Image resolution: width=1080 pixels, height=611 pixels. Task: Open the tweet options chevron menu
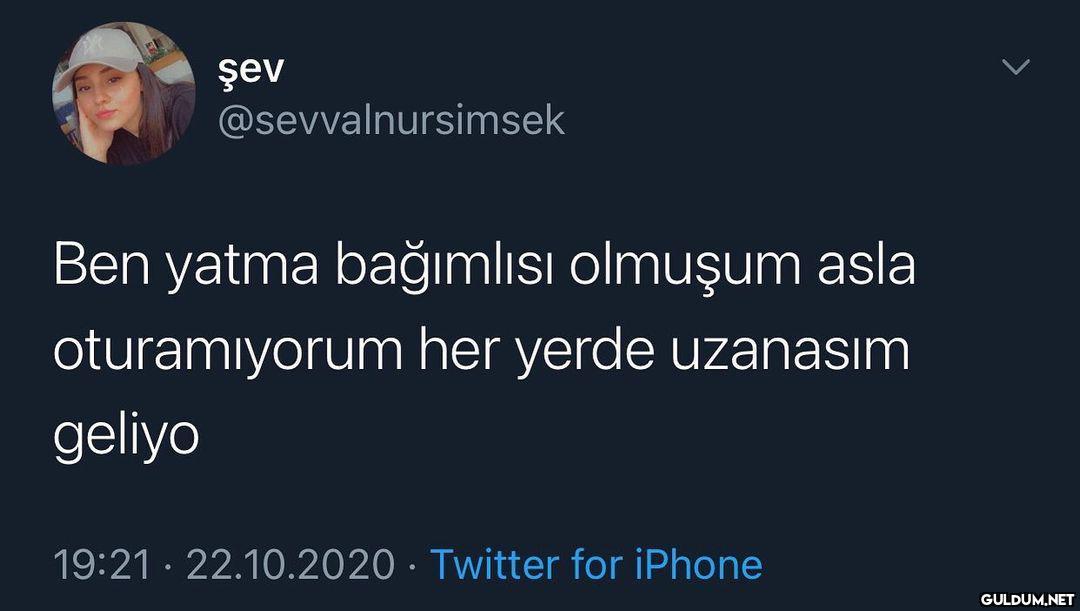(x=1015, y=67)
